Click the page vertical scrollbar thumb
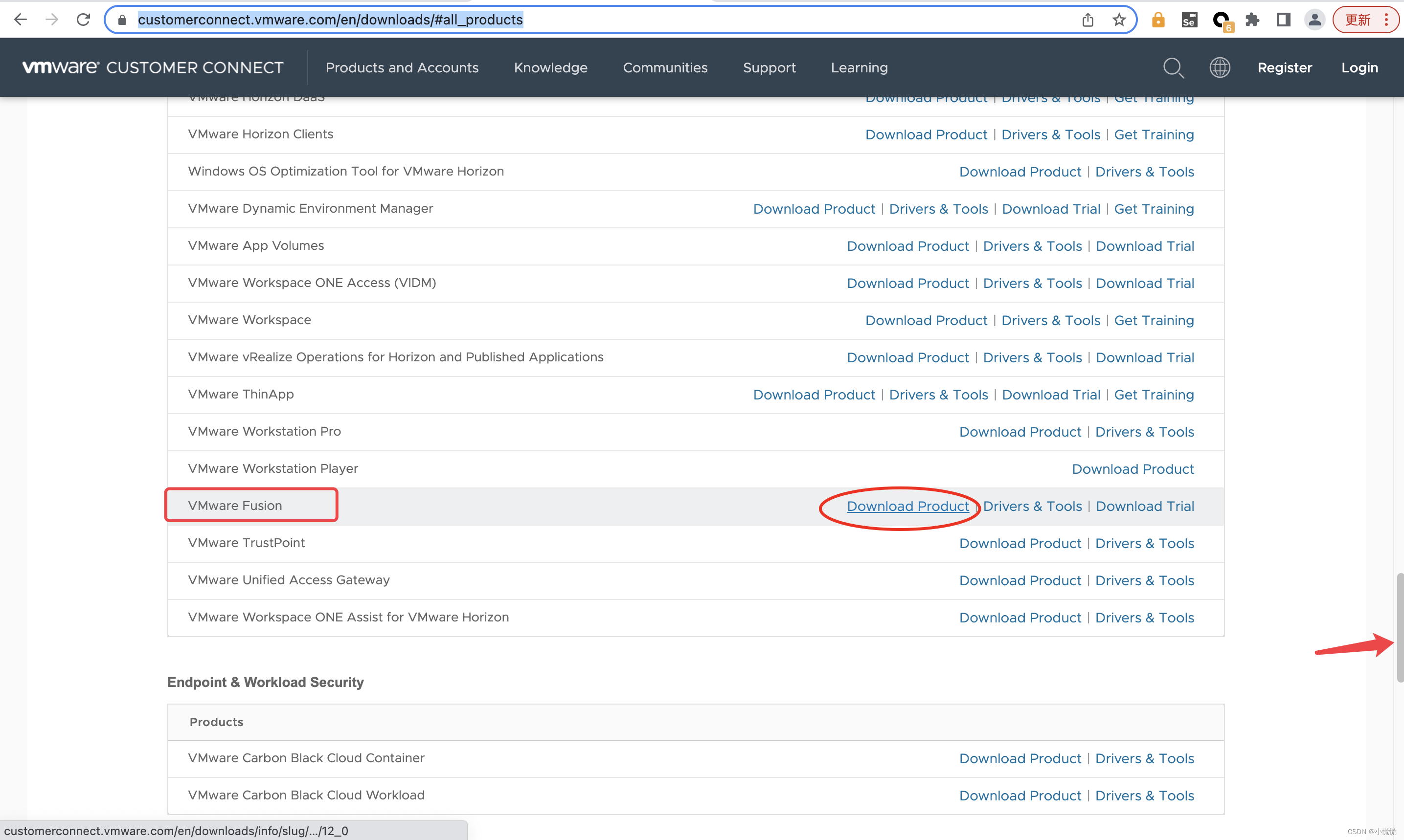Image resolution: width=1404 pixels, height=840 pixels. point(1400,627)
